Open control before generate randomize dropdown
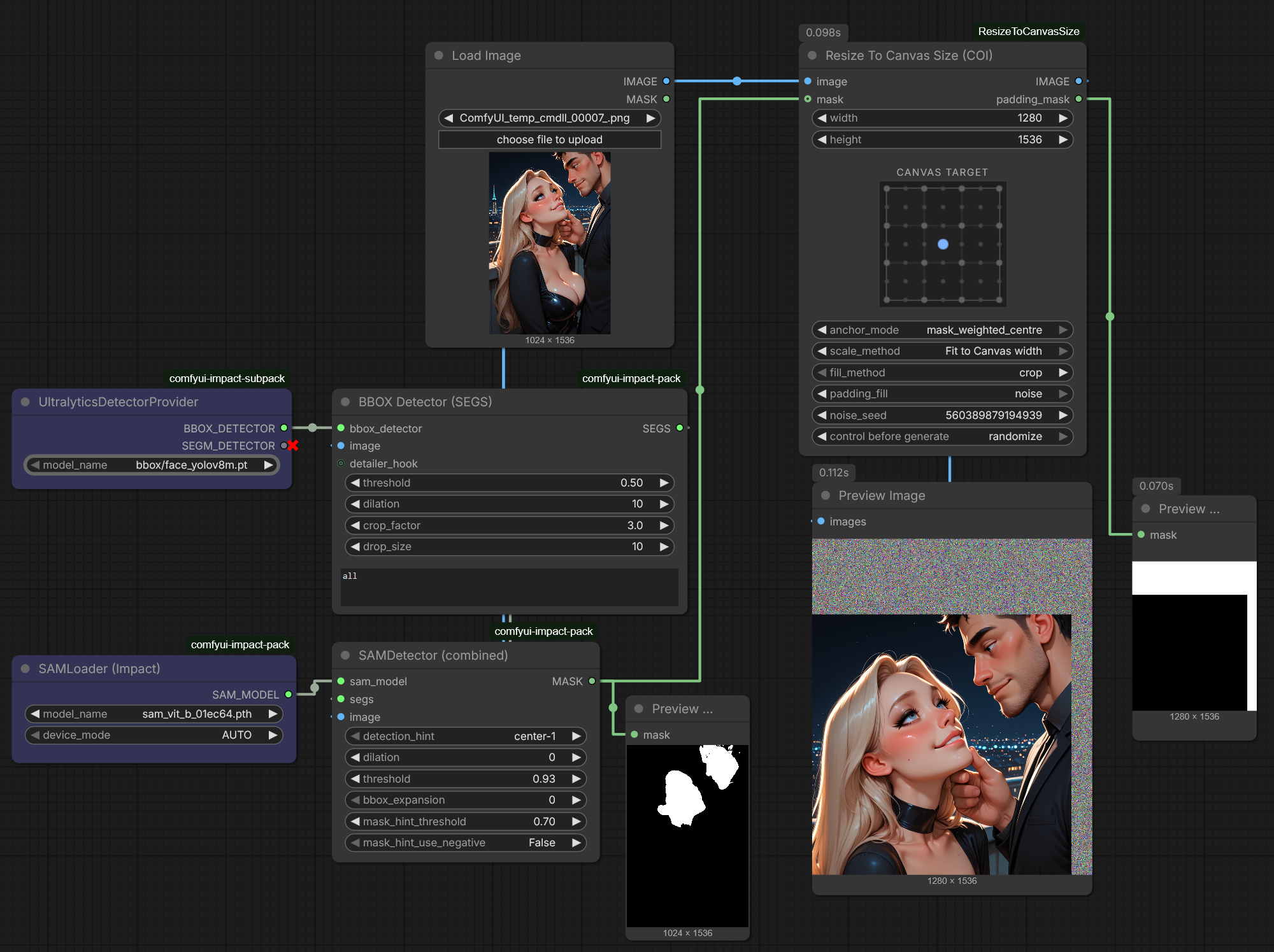 point(942,436)
